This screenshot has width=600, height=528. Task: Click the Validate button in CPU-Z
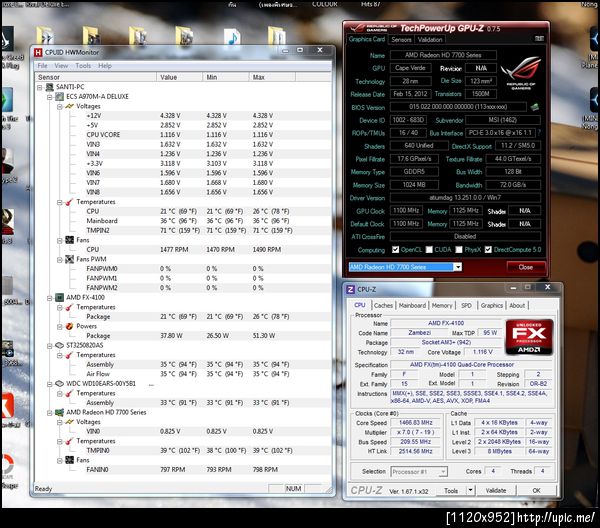click(x=496, y=491)
